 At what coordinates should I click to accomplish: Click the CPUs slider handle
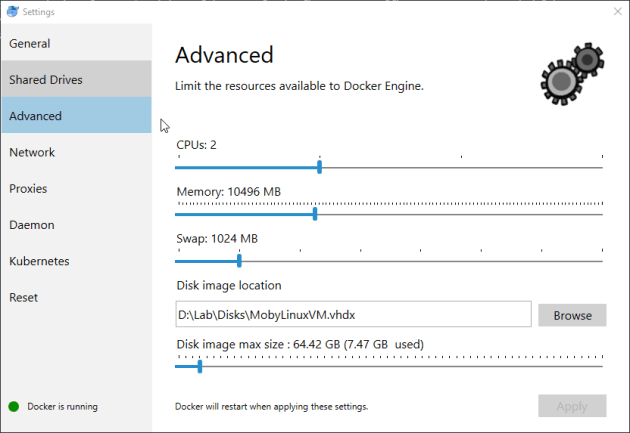coord(319,167)
